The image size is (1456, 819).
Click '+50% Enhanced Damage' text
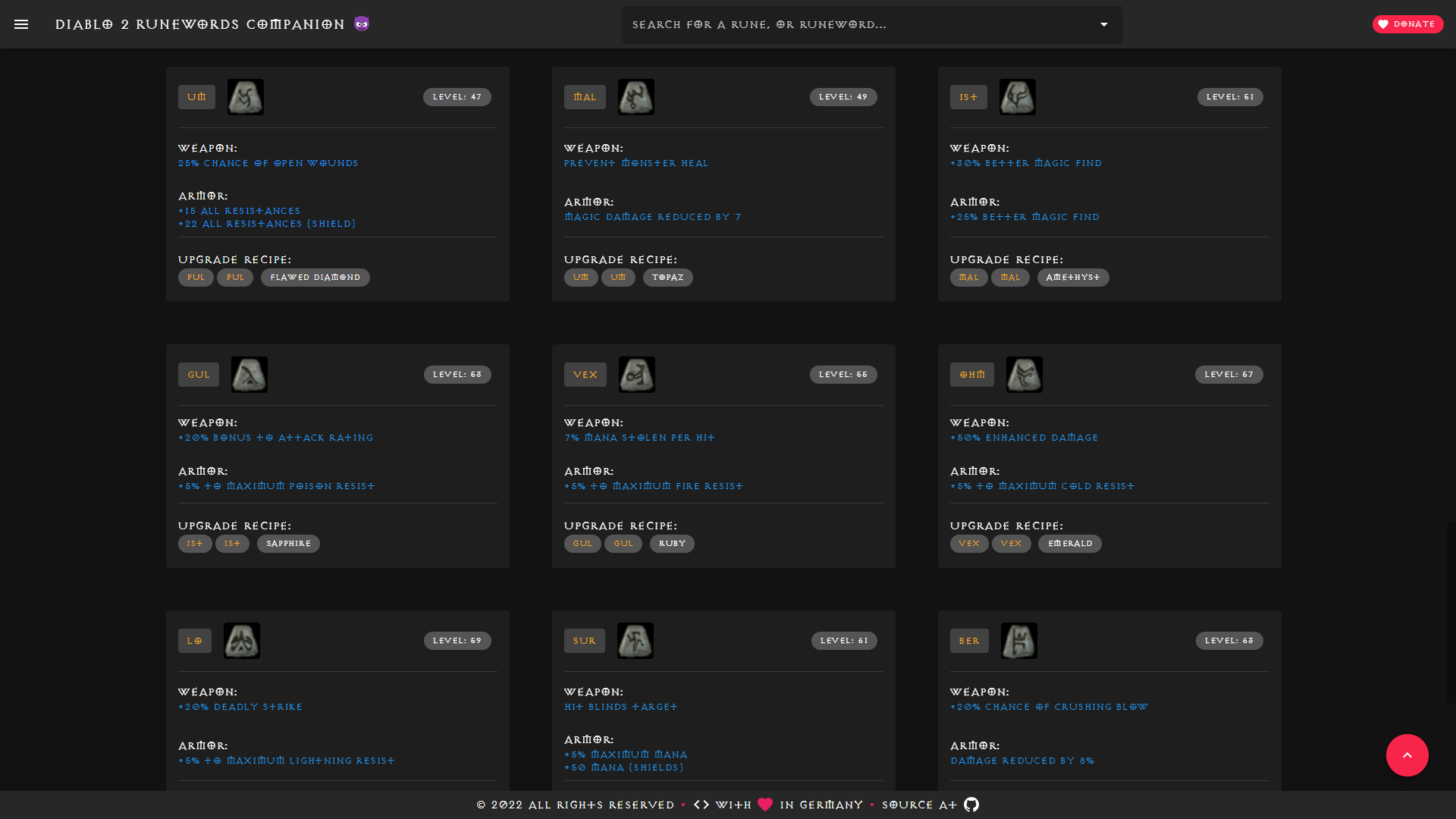(1025, 438)
